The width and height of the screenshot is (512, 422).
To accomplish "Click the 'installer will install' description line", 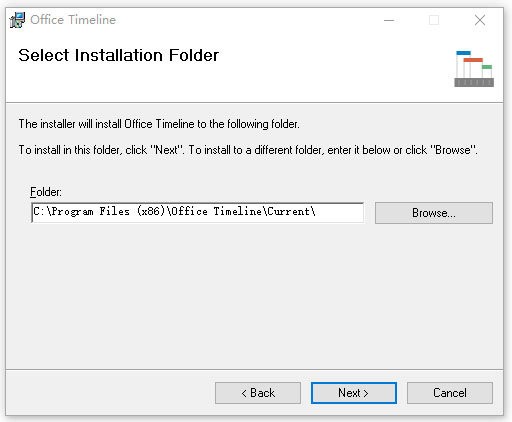I will click(x=159, y=124).
